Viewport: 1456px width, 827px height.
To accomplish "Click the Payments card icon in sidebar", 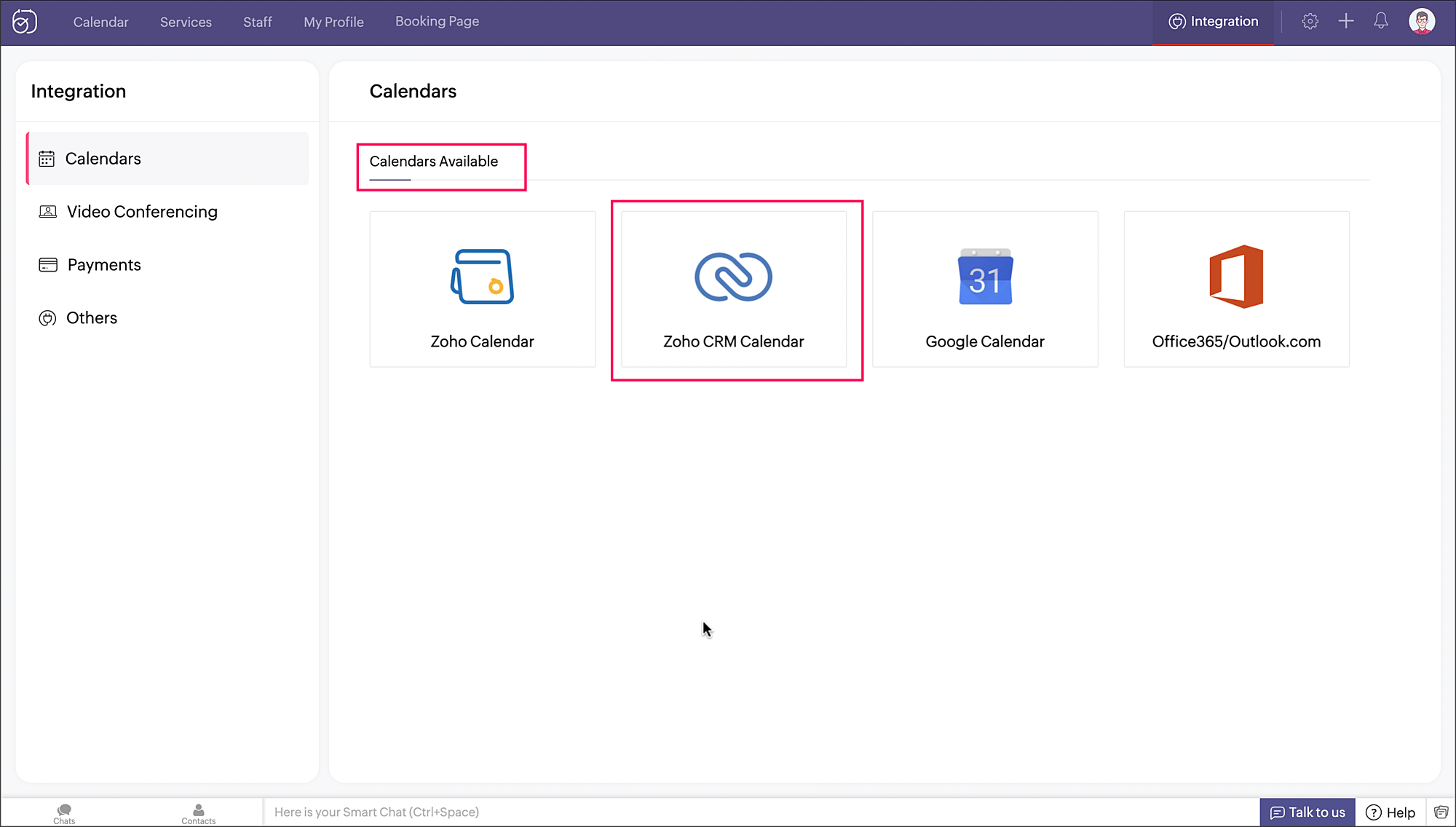I will coord(47,265).
